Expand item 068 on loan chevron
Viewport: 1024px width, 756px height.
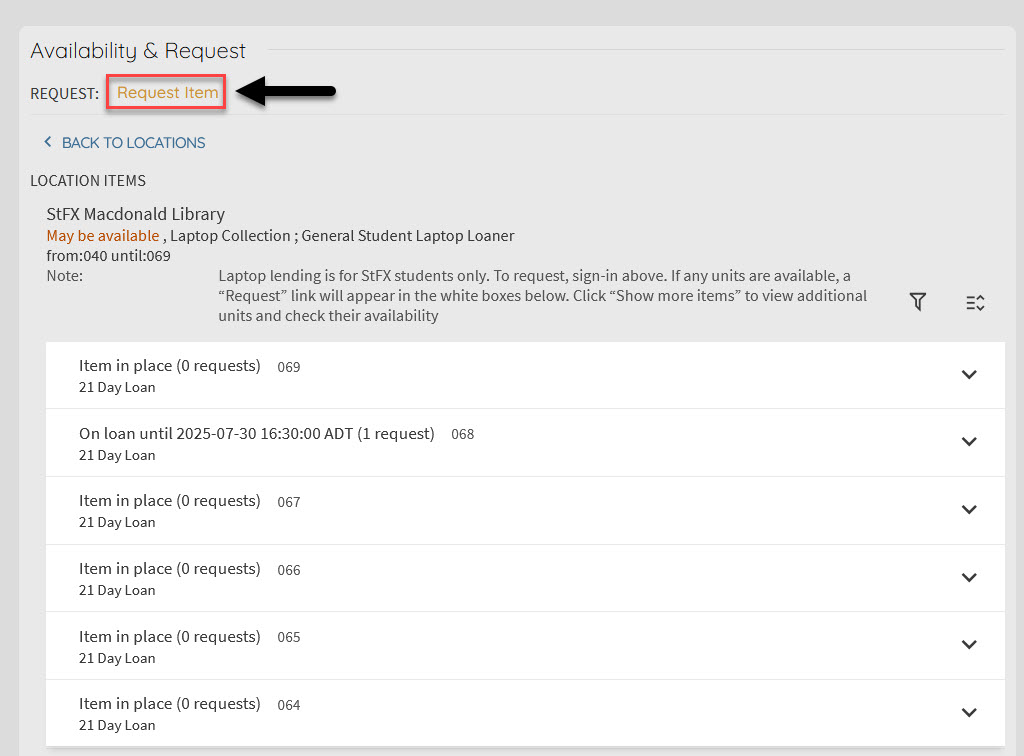pyautogui.click(x=968, y=442)
